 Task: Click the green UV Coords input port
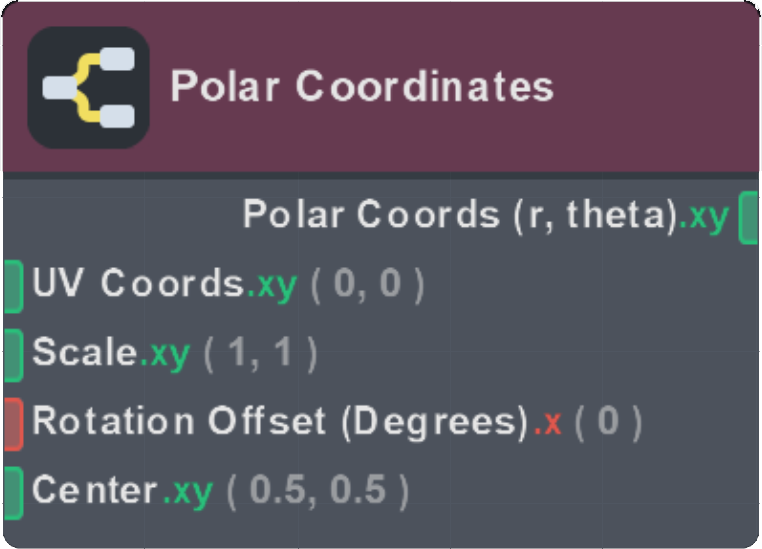click(12, 285)
